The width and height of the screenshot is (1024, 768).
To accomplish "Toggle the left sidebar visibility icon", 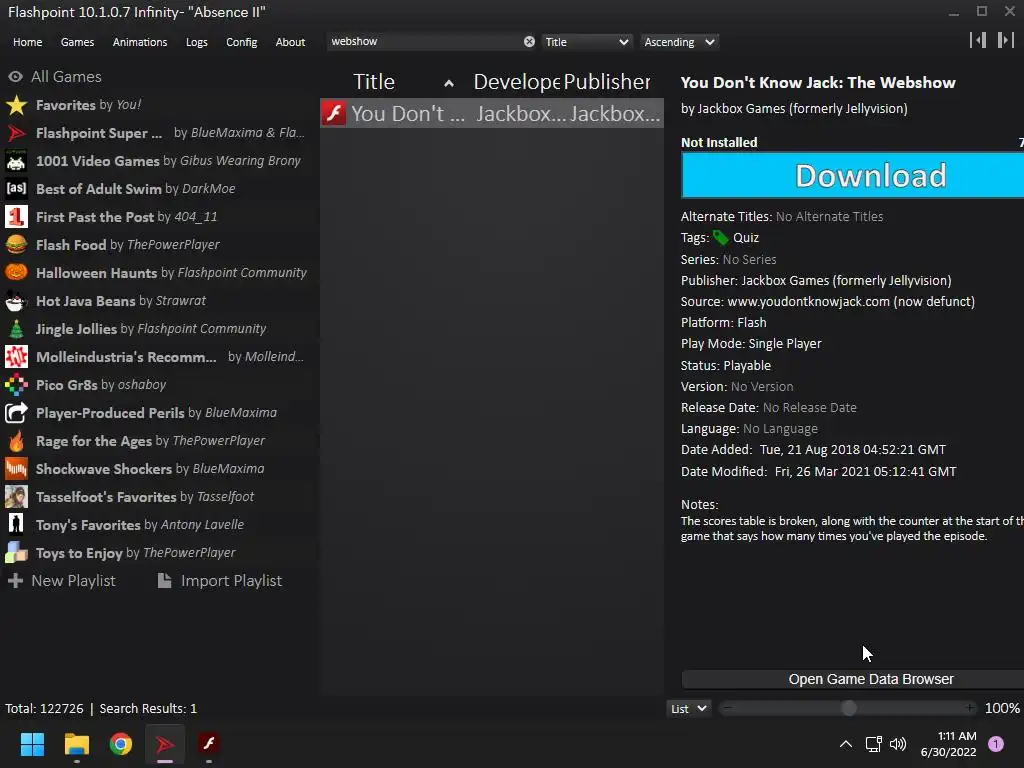I will pos(978,40).
